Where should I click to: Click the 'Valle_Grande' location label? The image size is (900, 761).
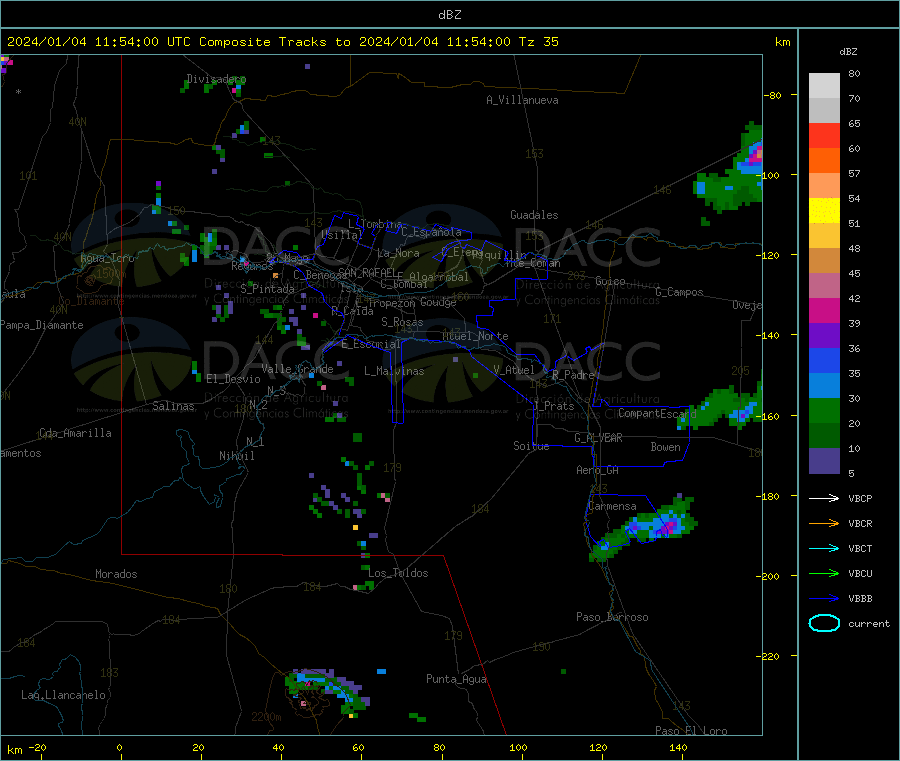[297, 369]
